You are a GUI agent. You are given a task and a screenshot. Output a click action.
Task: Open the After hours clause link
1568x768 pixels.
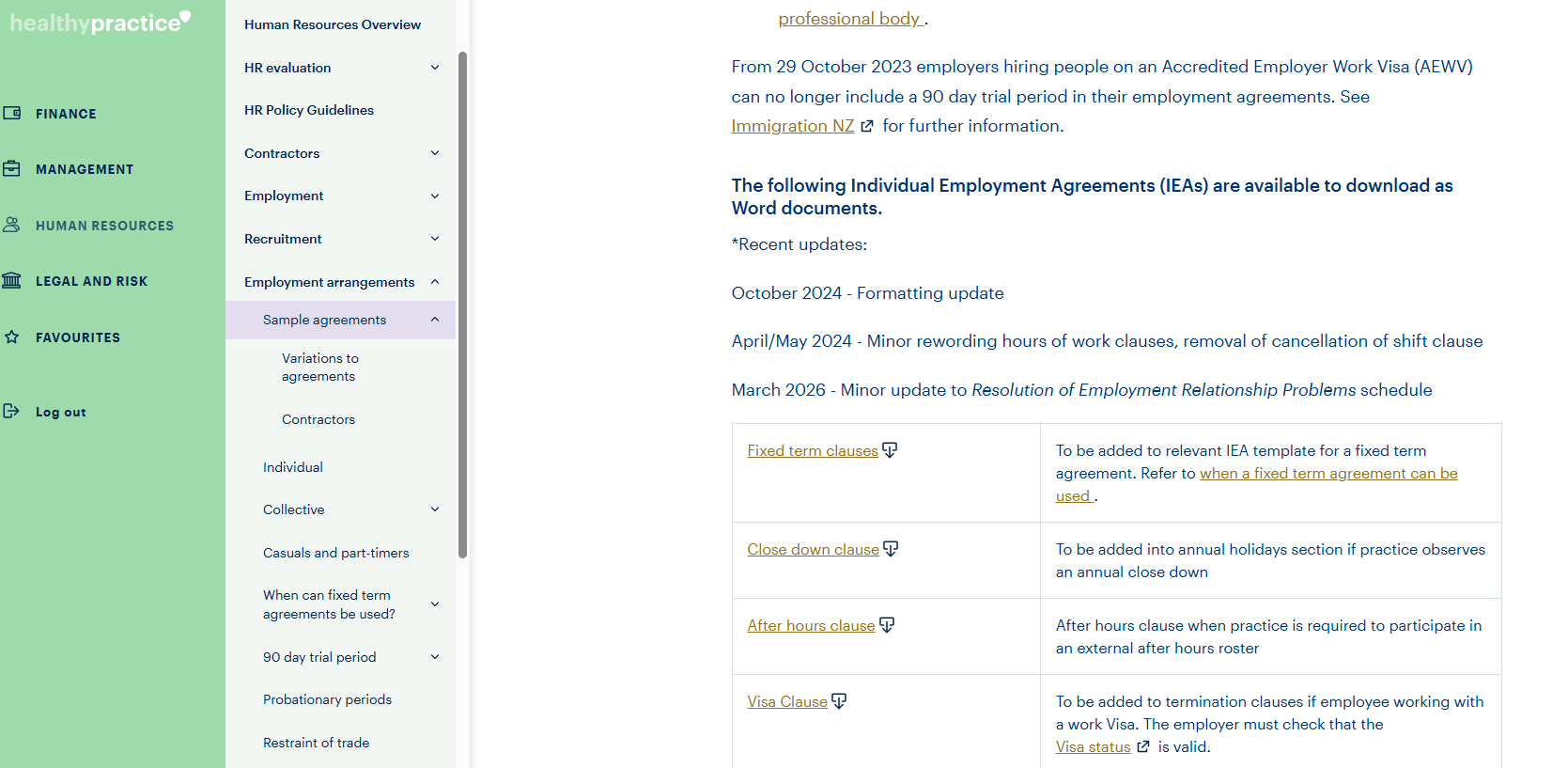811,625
